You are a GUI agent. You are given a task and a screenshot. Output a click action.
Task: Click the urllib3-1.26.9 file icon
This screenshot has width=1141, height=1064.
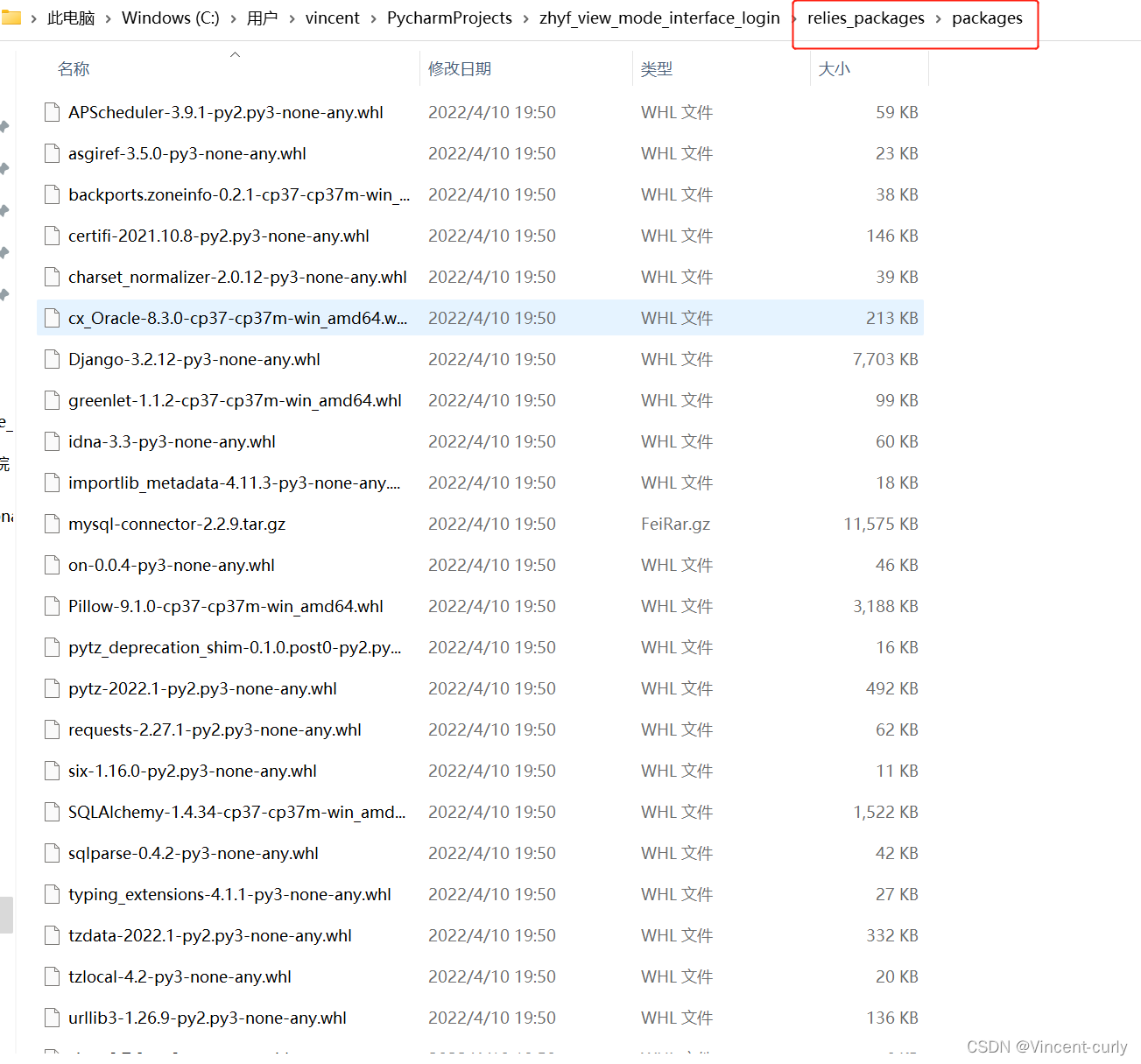point(53,1018)
